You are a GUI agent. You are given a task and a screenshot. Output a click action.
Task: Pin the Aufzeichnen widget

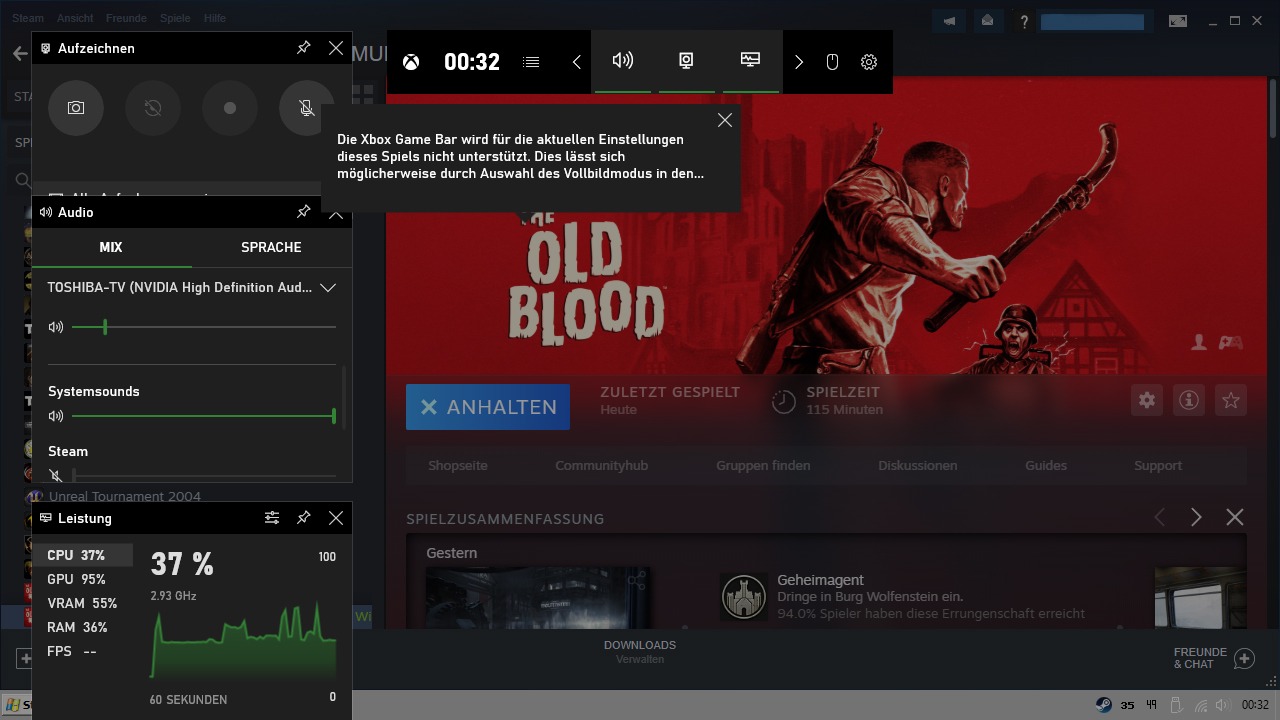(304, 48)
